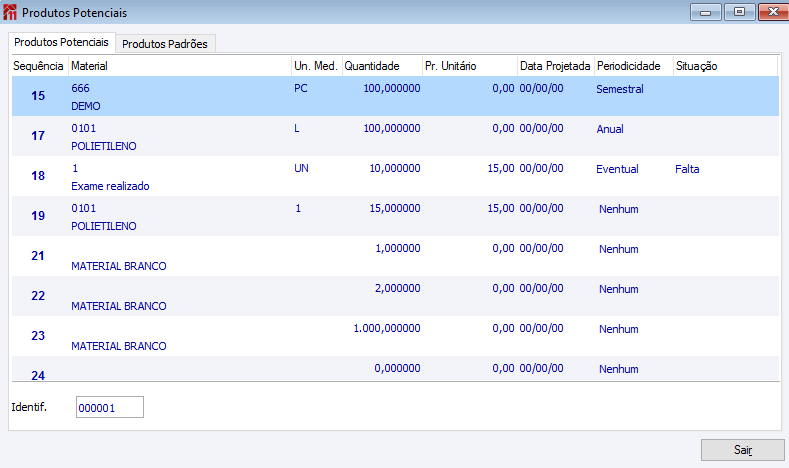This screenshot has width=789, height=468.
Task: Click the application icon in the title bar
Action: click(10, 12)
